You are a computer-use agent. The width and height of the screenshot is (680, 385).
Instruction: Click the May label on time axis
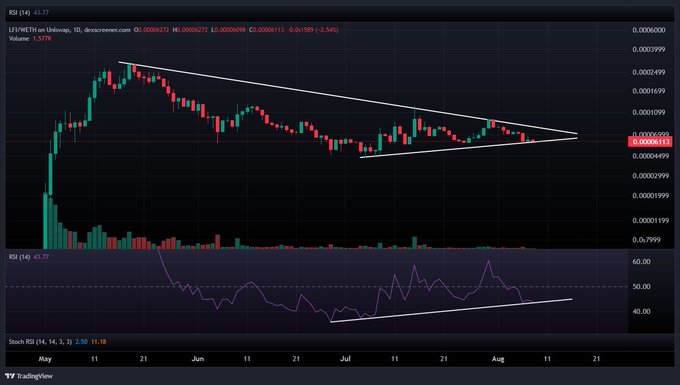click(x=45, y=359)
